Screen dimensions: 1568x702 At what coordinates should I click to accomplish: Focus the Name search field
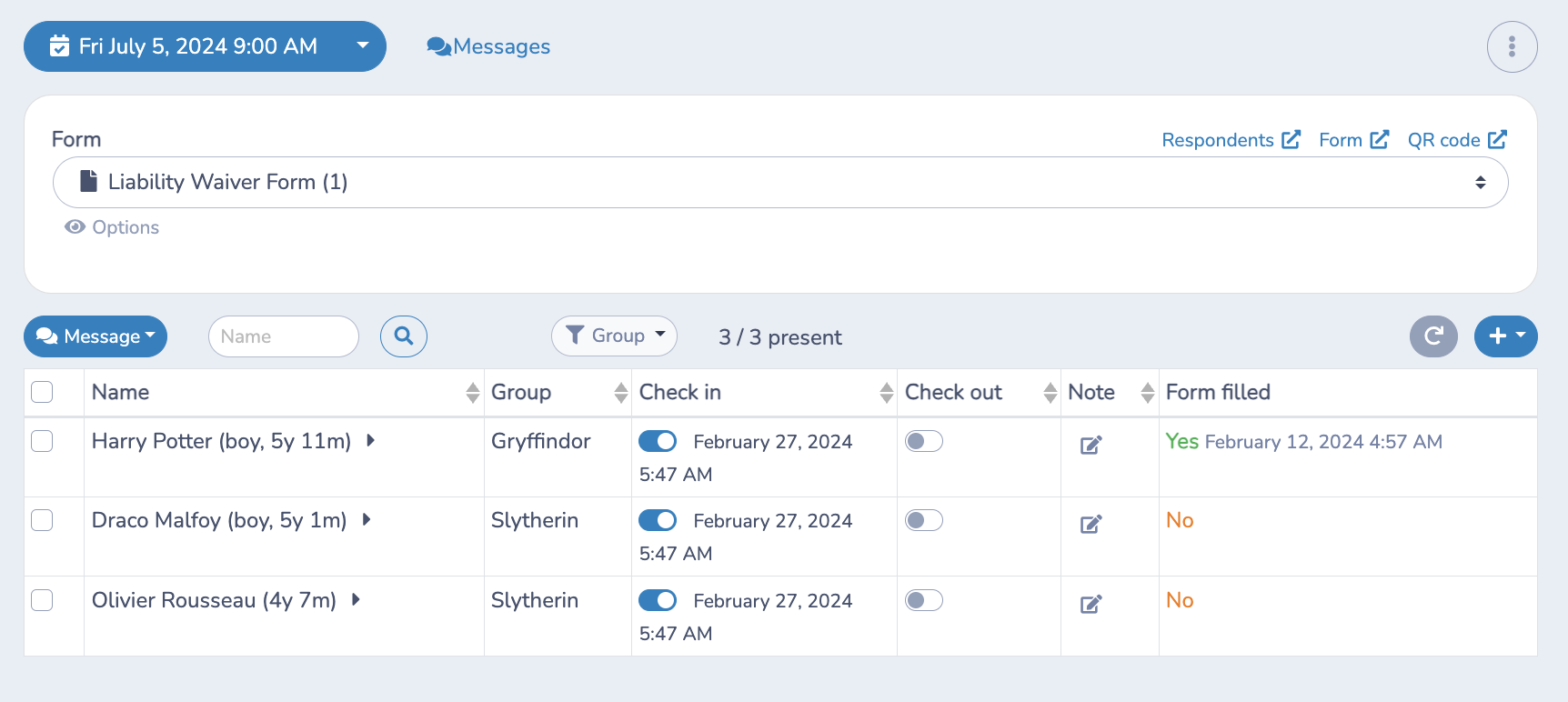click(284, 336)
